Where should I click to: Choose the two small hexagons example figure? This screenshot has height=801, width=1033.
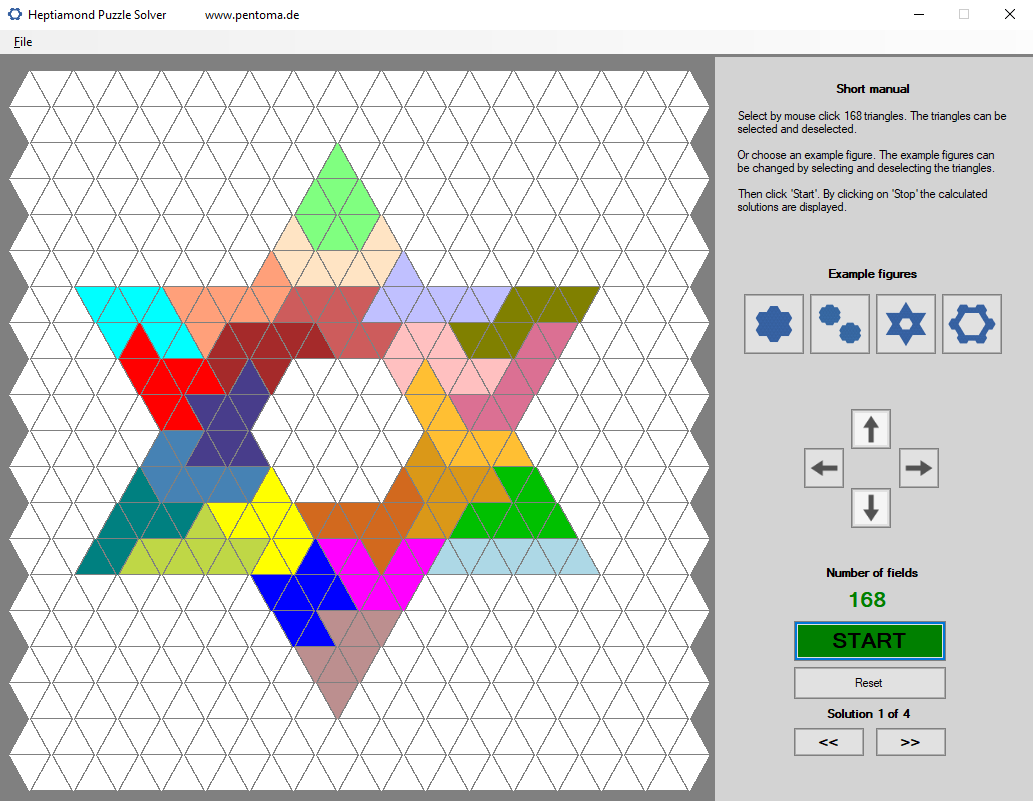[x=839, y=323]
